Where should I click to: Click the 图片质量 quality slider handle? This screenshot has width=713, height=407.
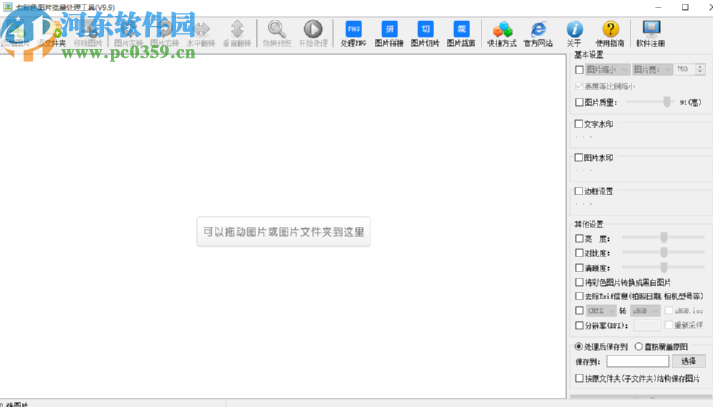(667, 102)
